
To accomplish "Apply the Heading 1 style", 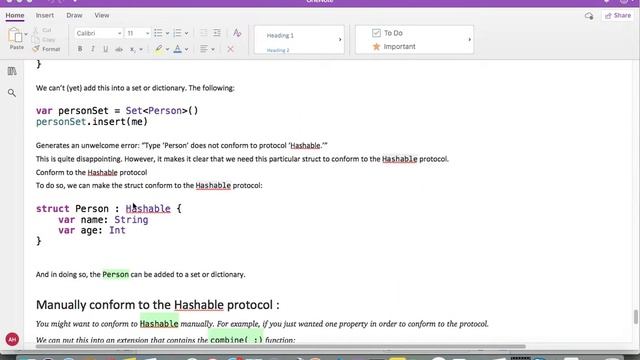I will click(280, 36).
